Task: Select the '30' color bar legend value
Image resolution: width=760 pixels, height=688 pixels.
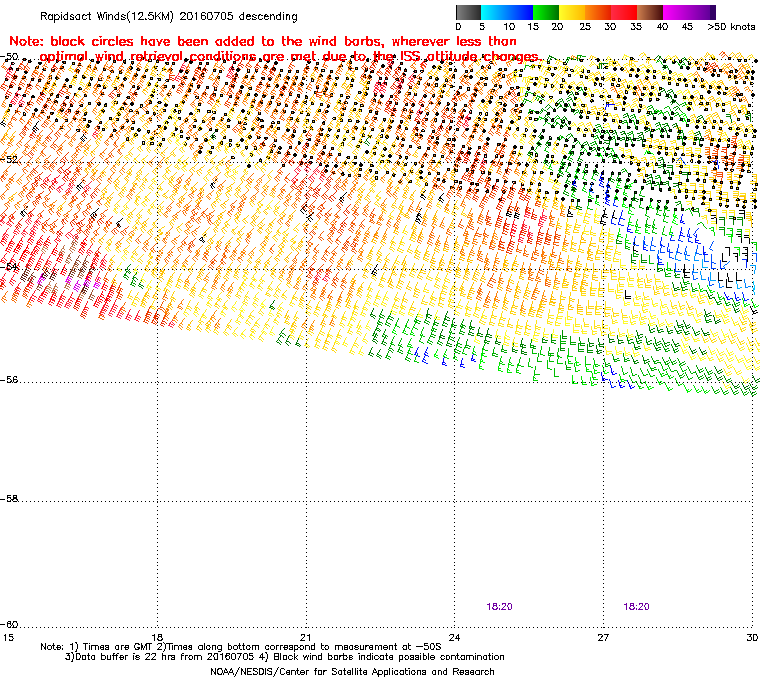Action: click(x=610, y=27)
